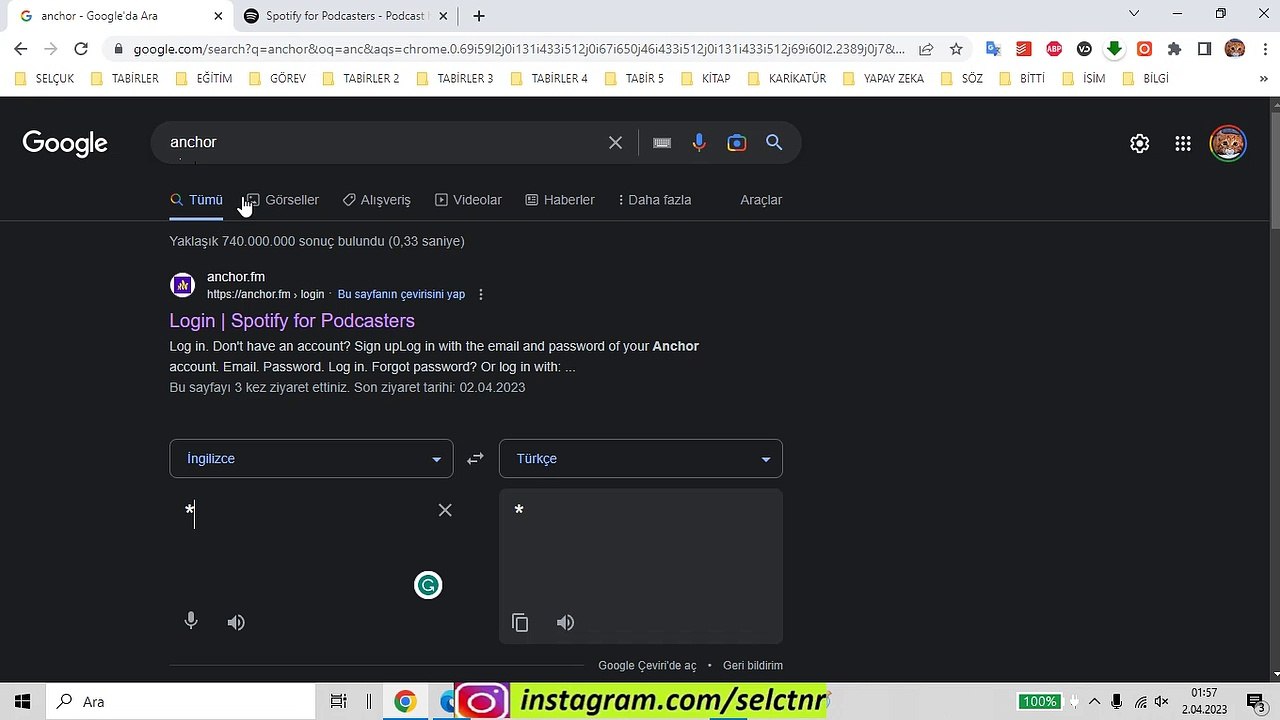Open Chrome from the taskbar

(x=405, y=702)
